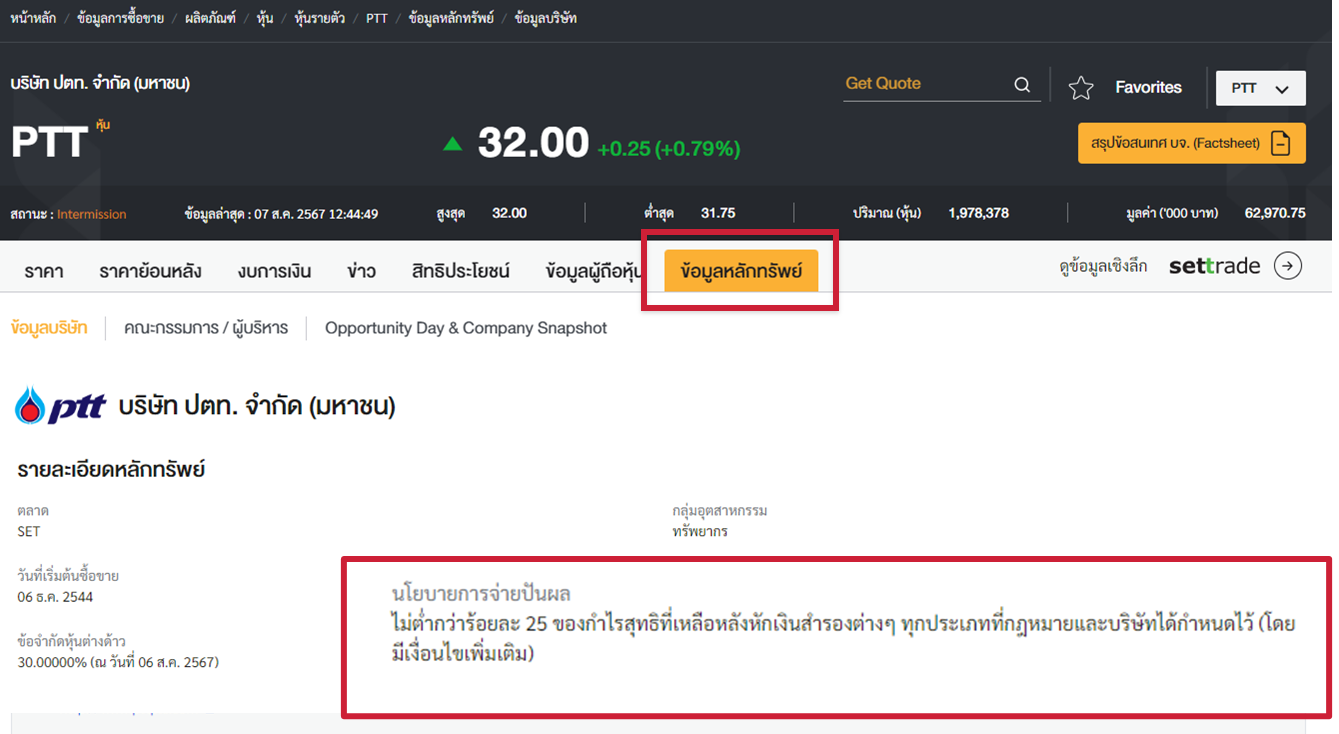This screenshot has height=734, width=1339.
Task: Select the ราคาย้อนหลัง tab
Action: (x=150, y=271)
